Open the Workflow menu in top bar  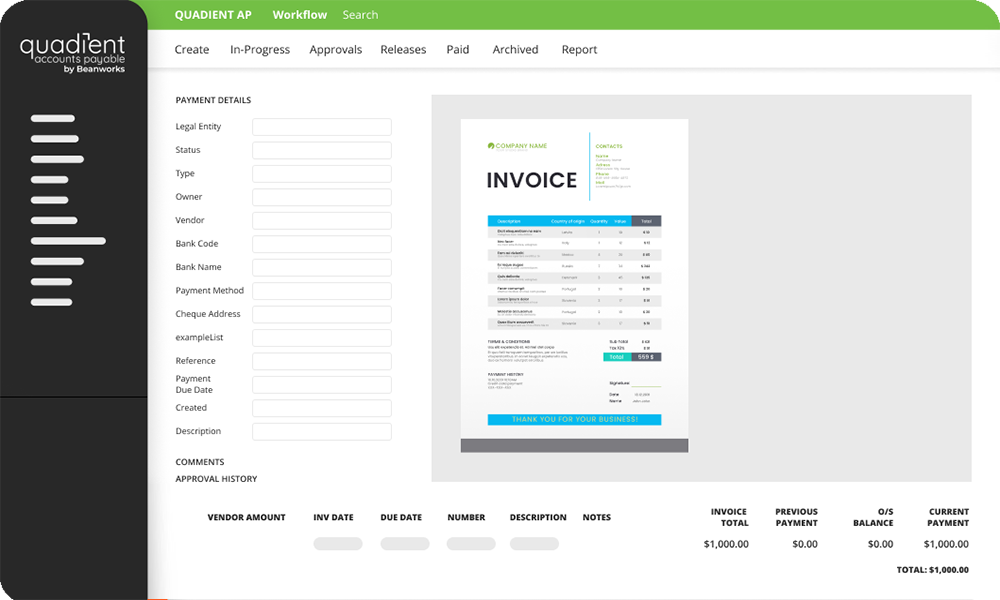tap(299, 15)
